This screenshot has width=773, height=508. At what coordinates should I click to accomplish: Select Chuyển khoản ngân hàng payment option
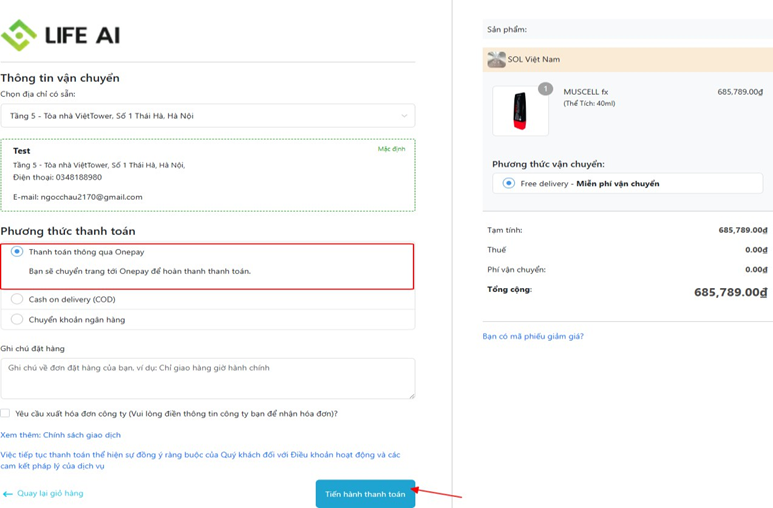(x=17, y=320)
